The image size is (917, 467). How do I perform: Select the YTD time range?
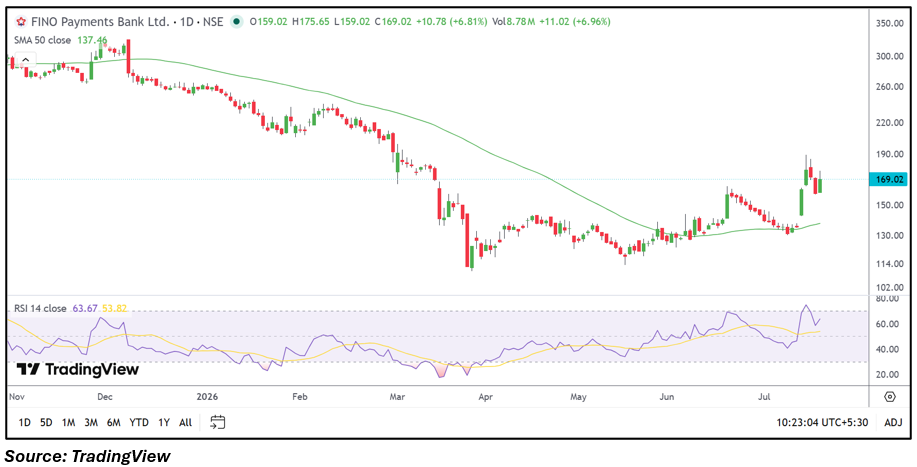click(139, 422)
